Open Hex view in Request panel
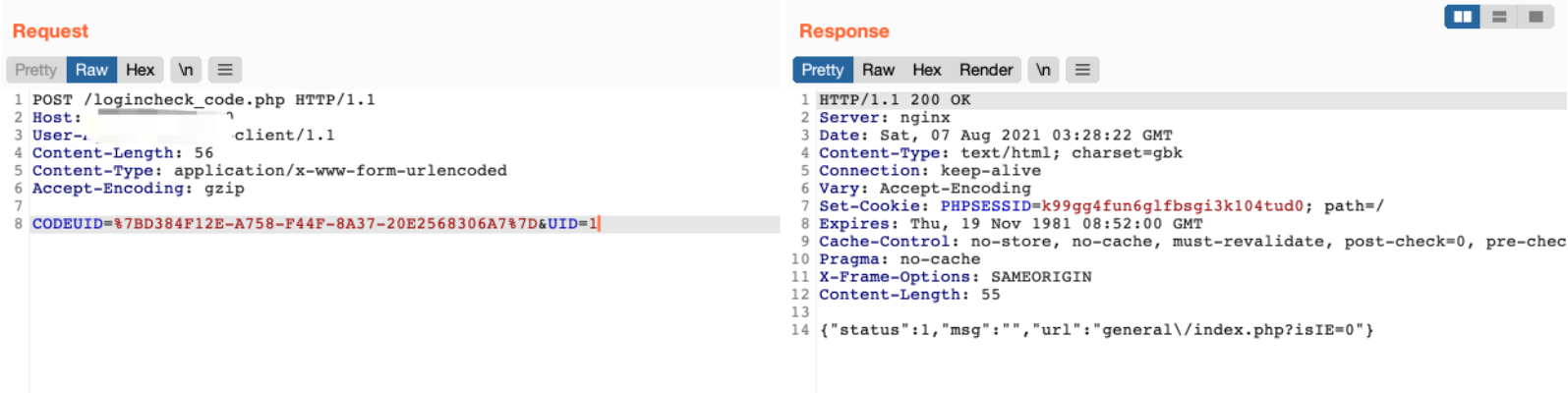 pos(140,70)
